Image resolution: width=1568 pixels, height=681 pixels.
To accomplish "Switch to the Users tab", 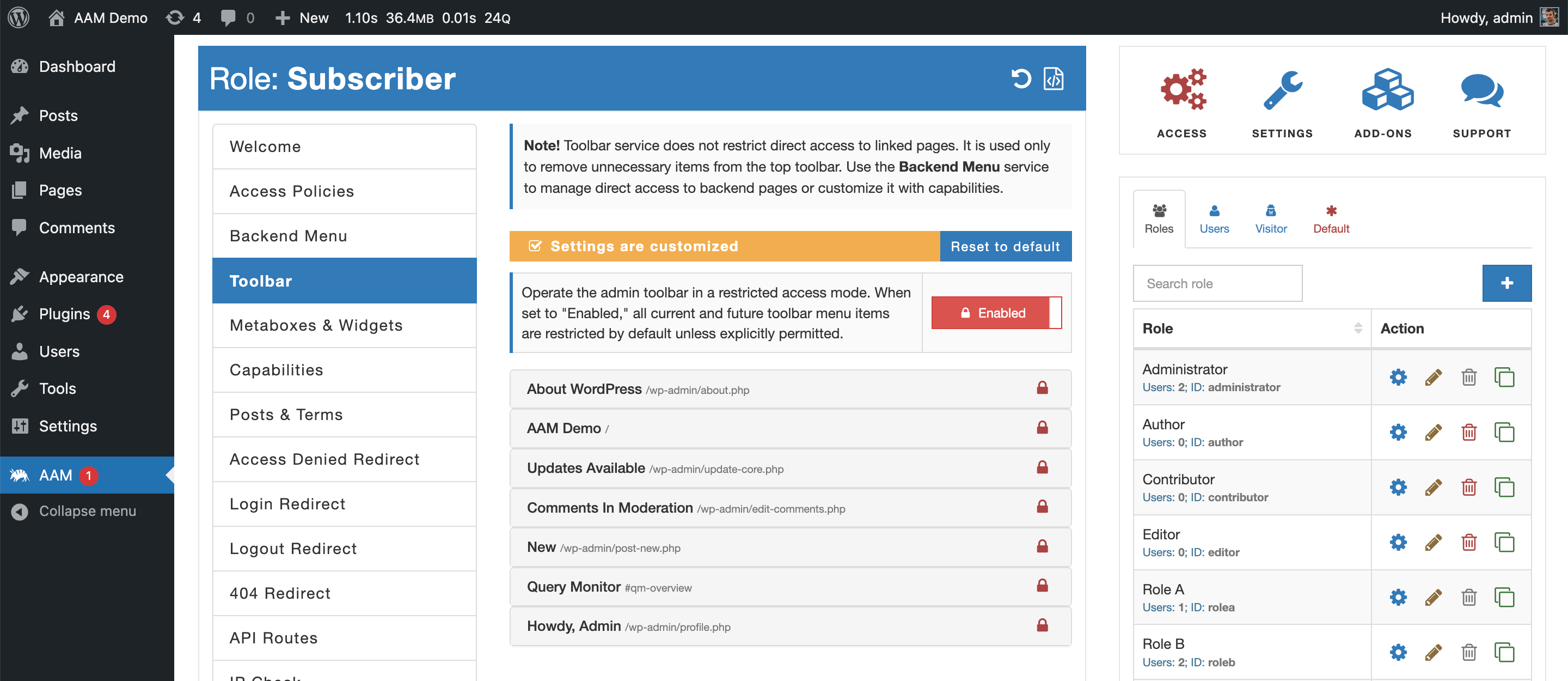I will [1214, 220].
